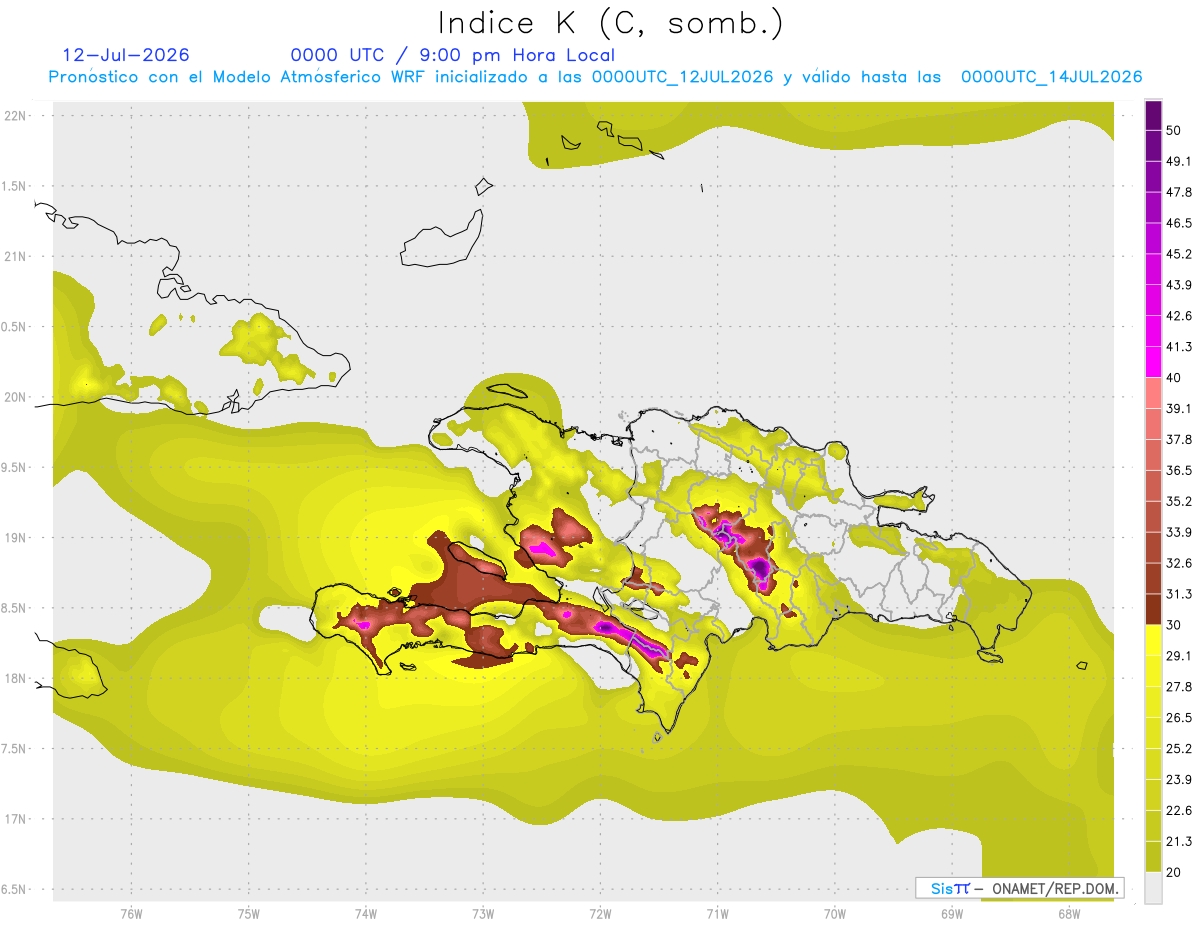This screenshot has height=927, width=1200.
Task: Click the 'SisTT - ONAMET/REP.DOM.' credit box
Action: coord(1020,888)
